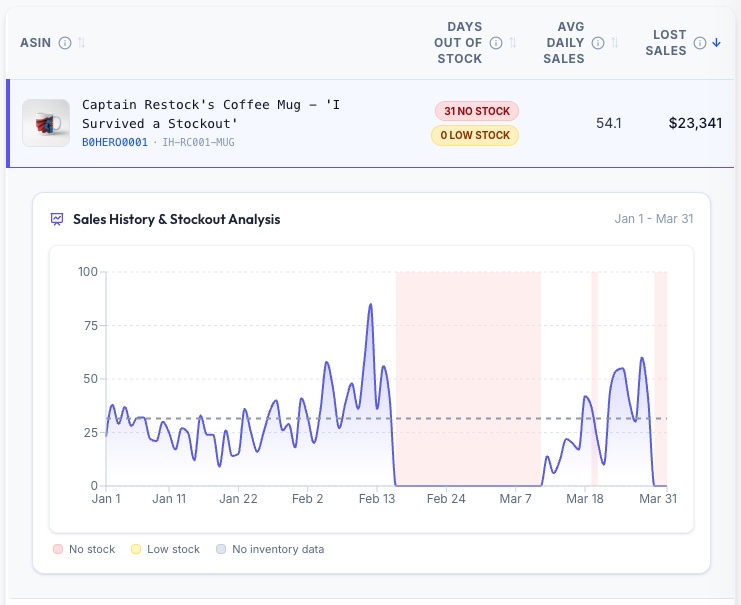Open the B0HERO0001 ASIN link

pos(115,142)
